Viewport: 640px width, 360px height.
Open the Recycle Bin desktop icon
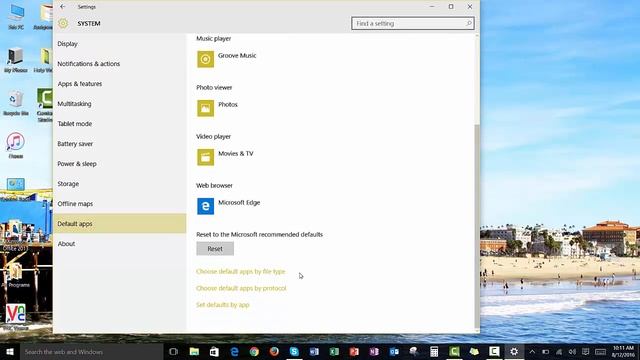(16, 103)
